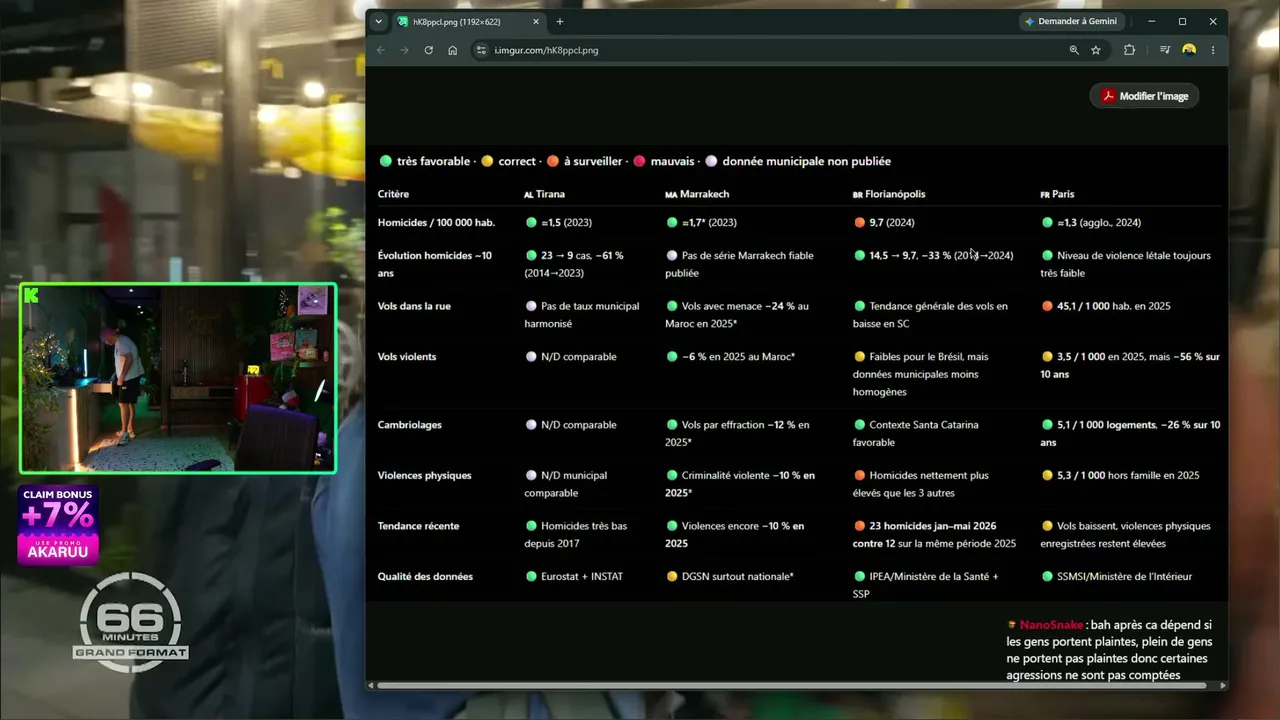Open the zoom magnifier in address bar
Image resolution: width=1280 pixels, height=720 pixels.
pos(1074,50)
